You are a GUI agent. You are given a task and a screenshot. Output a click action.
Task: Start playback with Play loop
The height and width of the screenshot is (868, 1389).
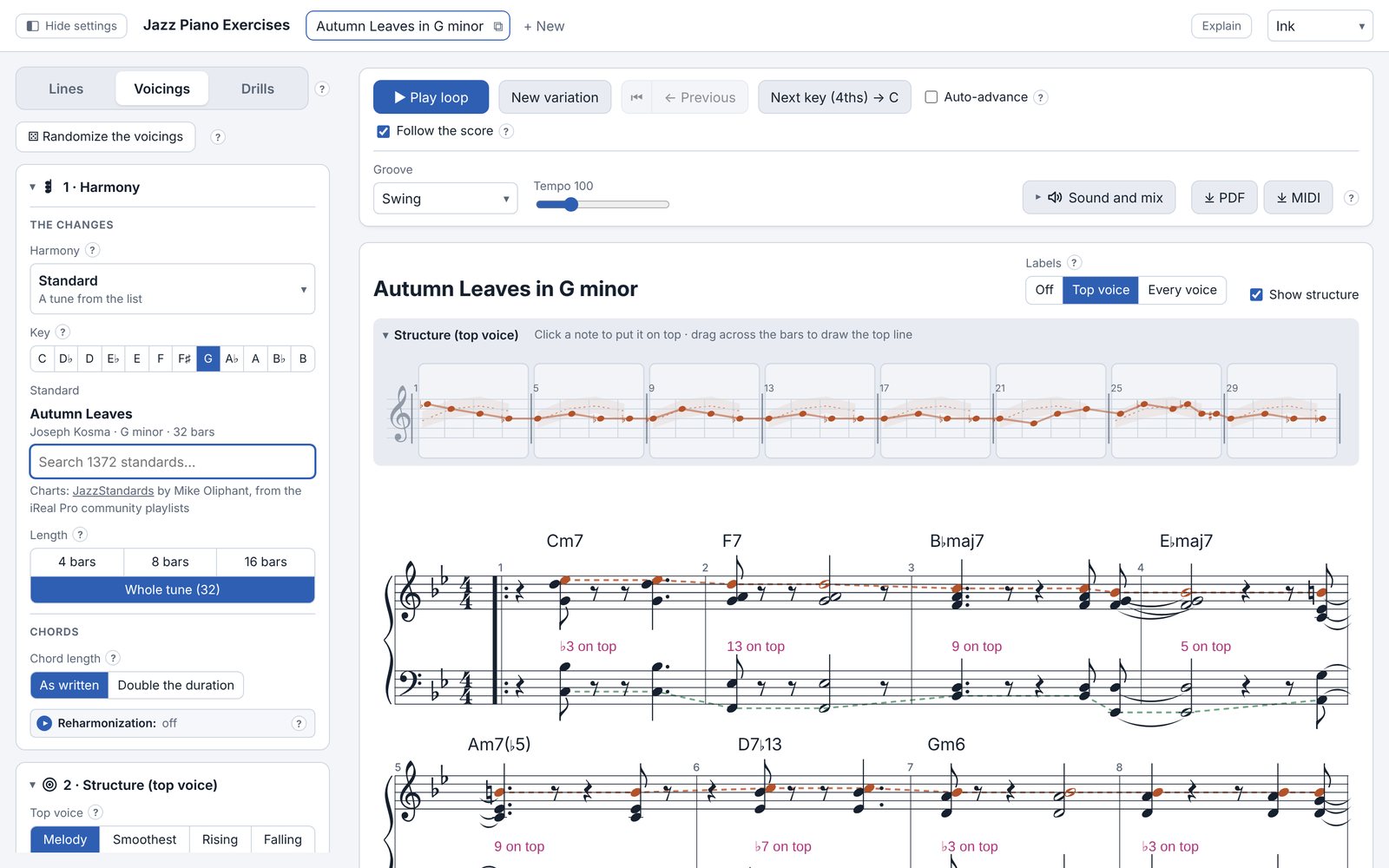point(431,97)
